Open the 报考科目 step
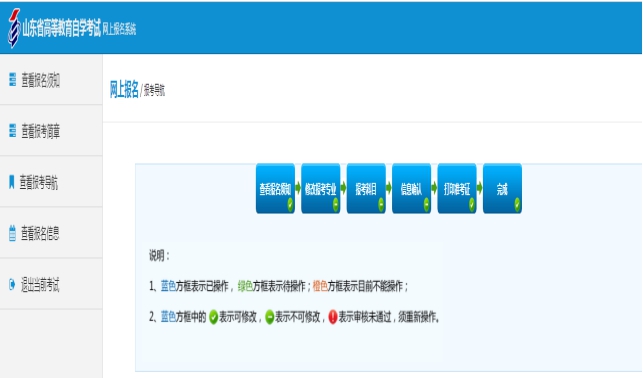Viewport: 643px width, 379px height. (366, 189)
